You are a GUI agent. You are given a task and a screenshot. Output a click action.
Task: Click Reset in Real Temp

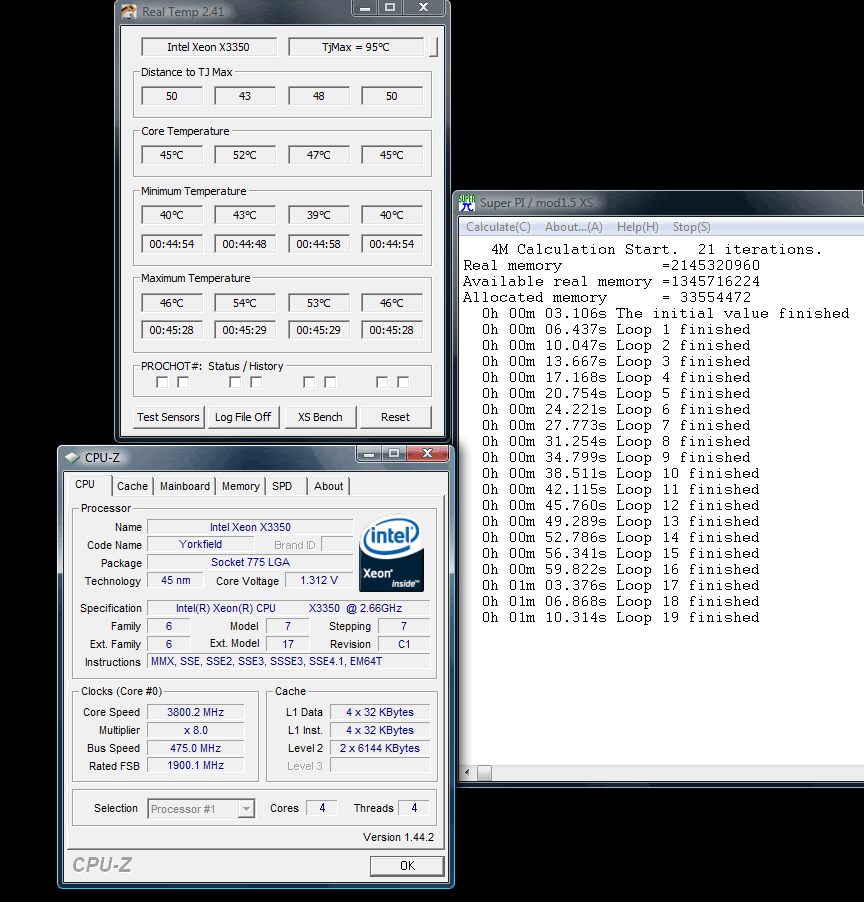(x=395, y=417)
